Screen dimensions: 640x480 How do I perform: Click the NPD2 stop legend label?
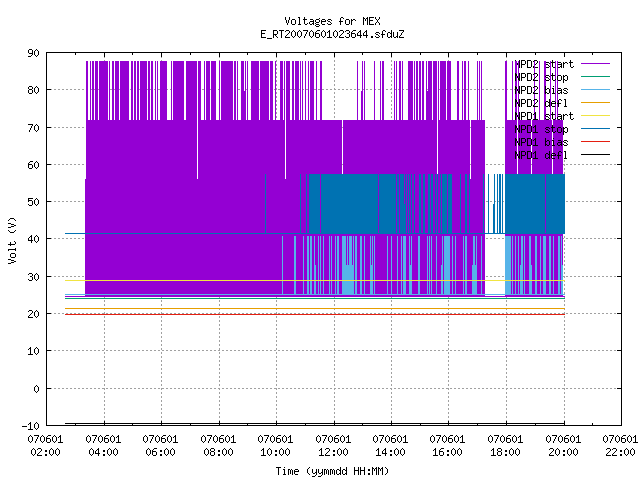click(541, 77)
